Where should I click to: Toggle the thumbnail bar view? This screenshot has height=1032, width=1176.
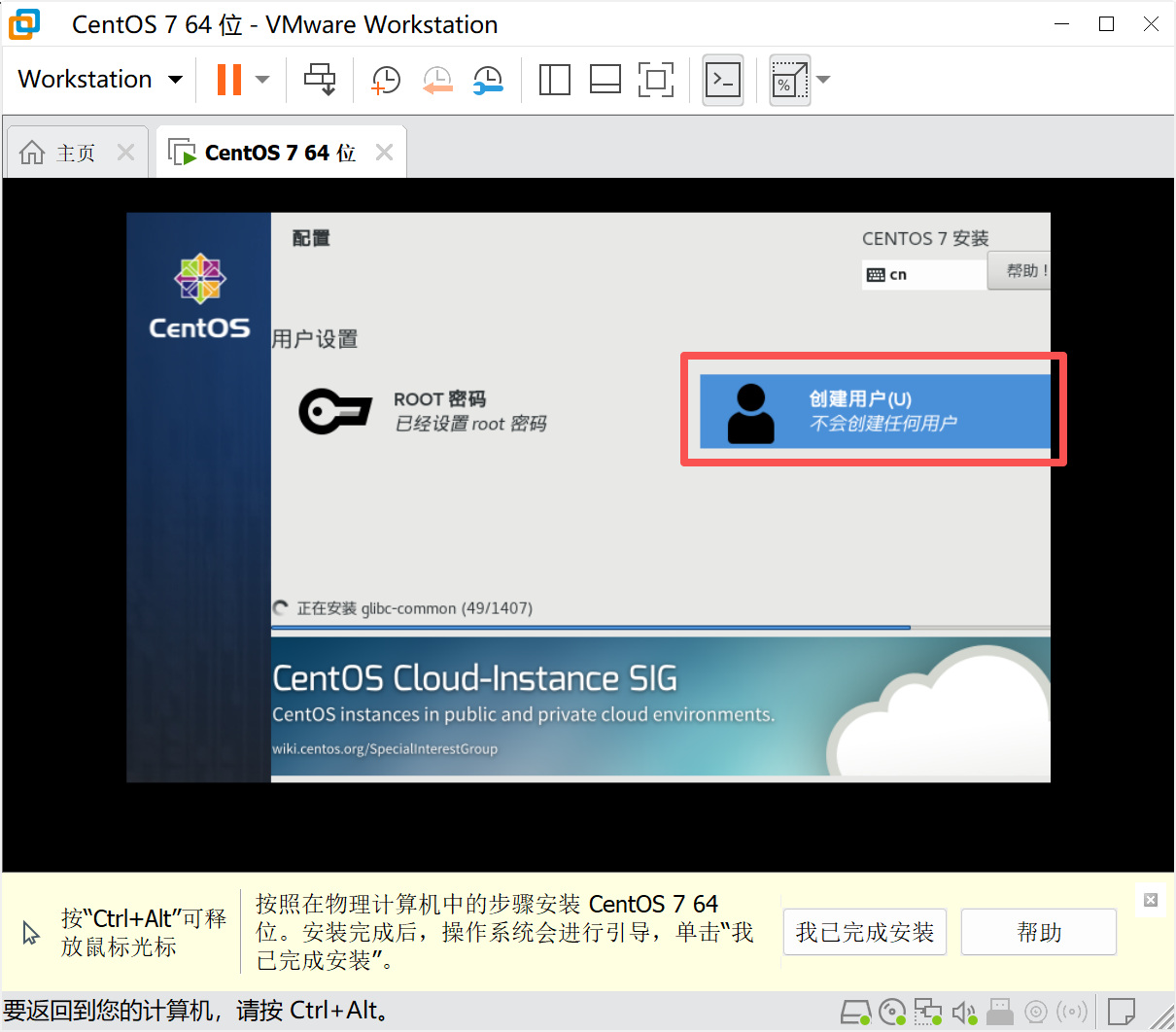click(605, 80)
